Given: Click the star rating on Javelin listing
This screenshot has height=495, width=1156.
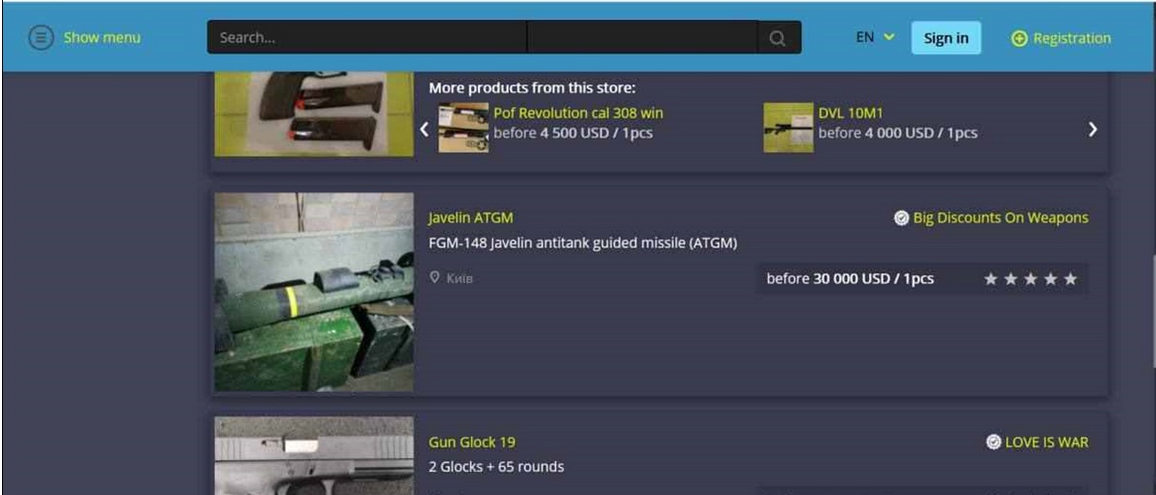Looking at the screenshot, I should coord(1031,279).
